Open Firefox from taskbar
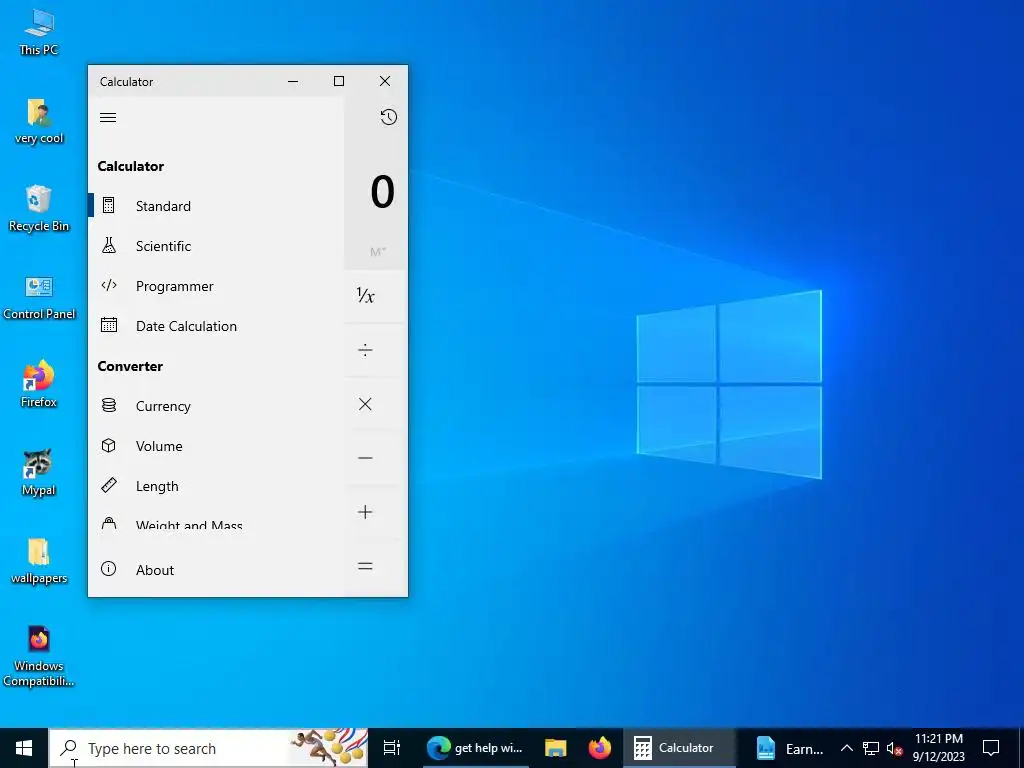The height and width of the screenshot is (768, 1024). coord(600,748)
